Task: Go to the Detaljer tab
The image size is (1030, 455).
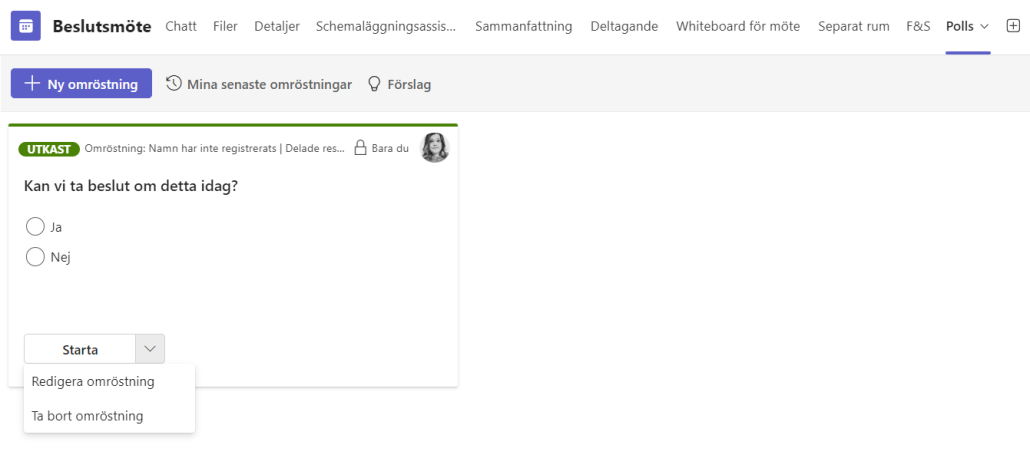Action: pos(277,26)
